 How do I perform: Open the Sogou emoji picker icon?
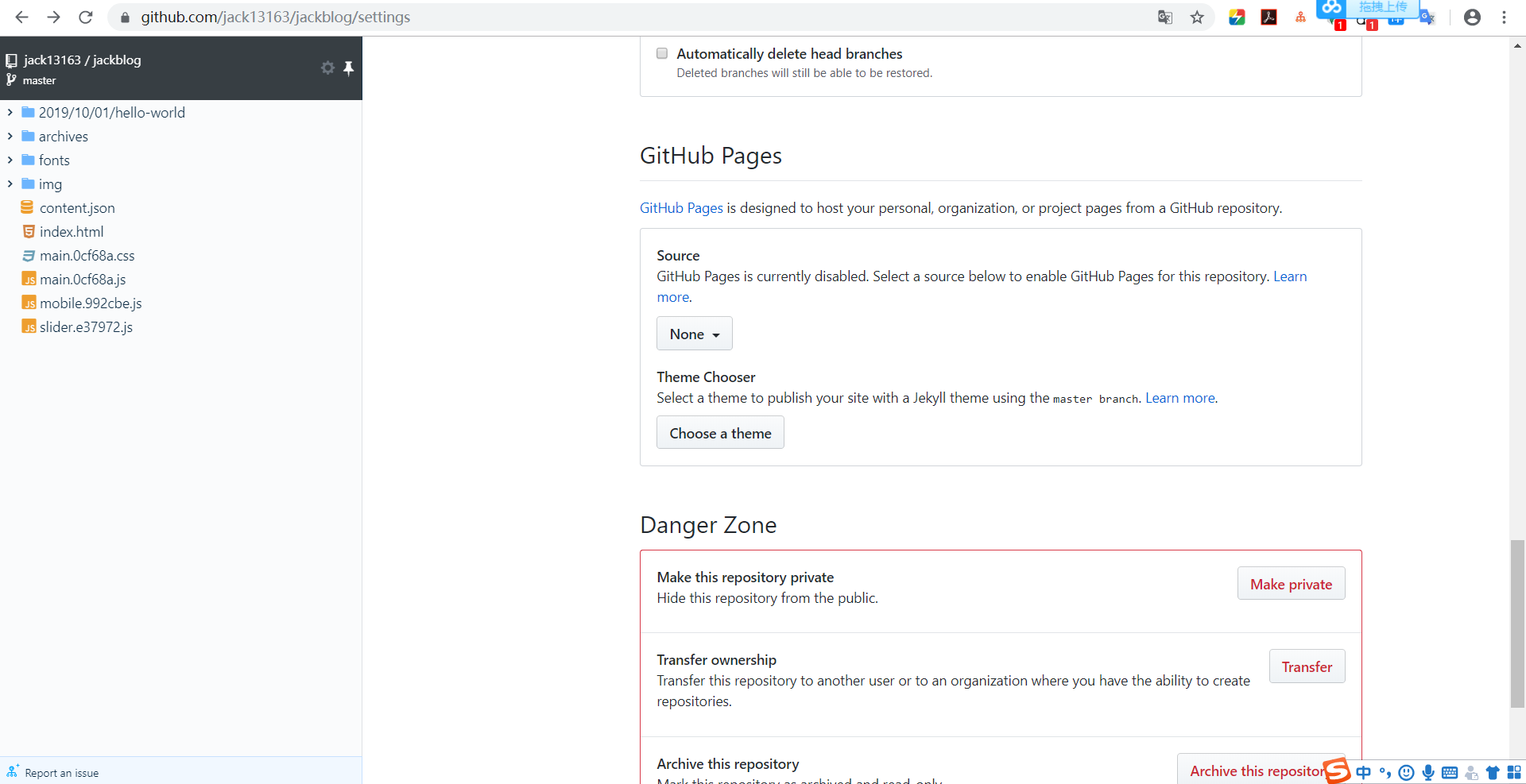1408,772
